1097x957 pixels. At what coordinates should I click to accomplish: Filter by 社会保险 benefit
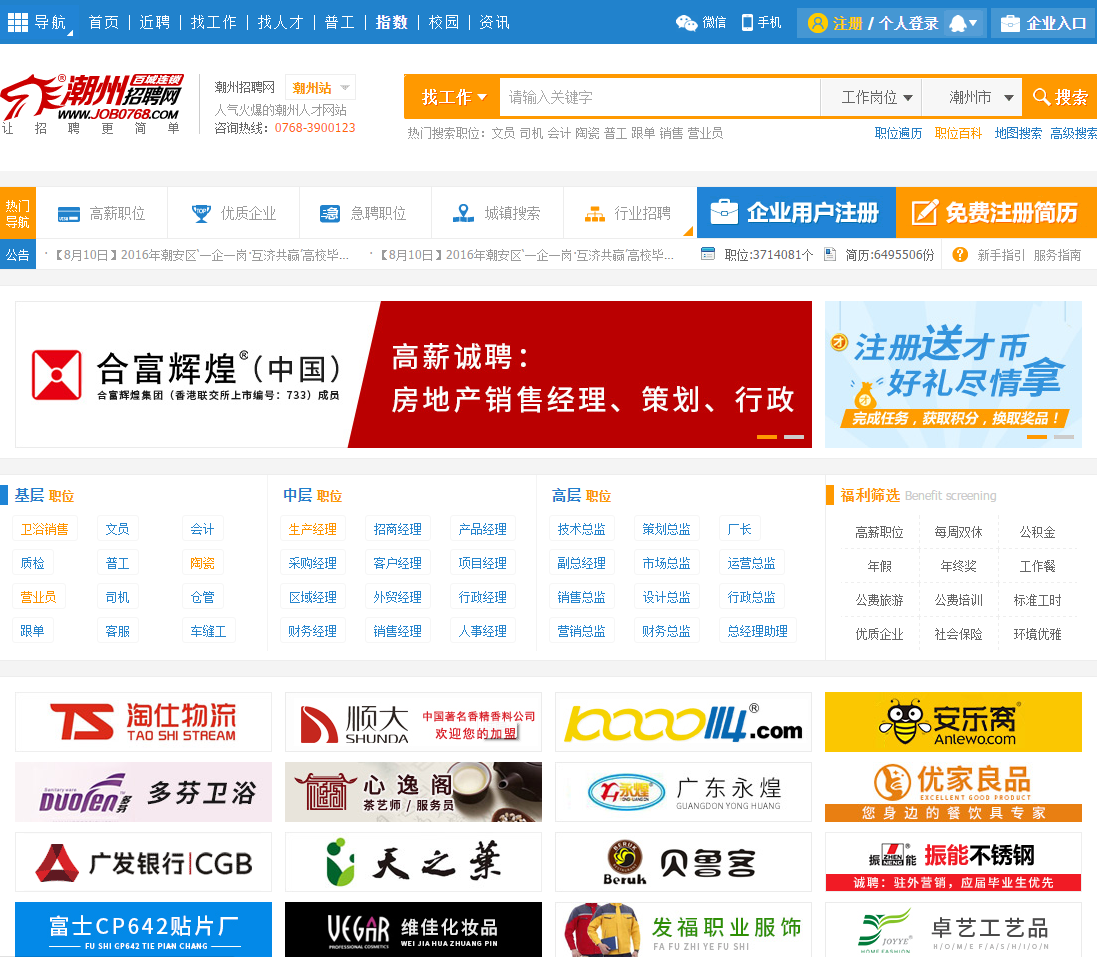point(958,634)
